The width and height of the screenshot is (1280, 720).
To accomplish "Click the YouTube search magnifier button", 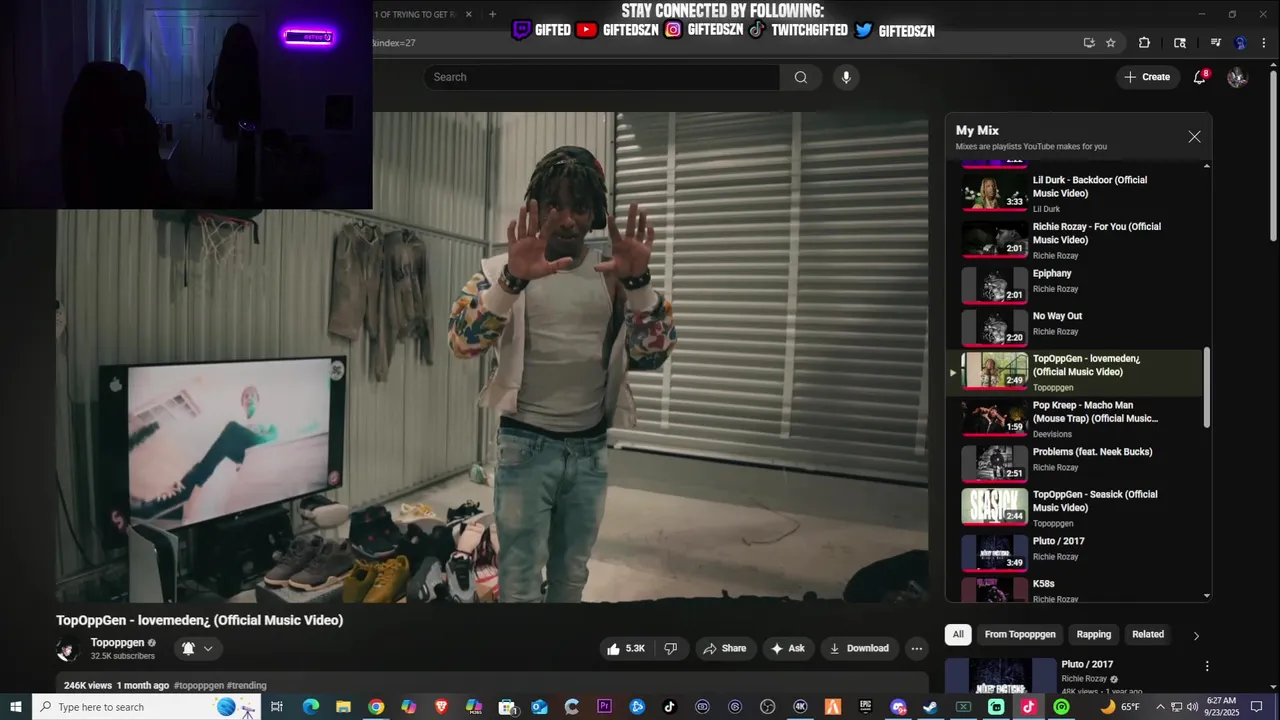I will coord(801,77).
